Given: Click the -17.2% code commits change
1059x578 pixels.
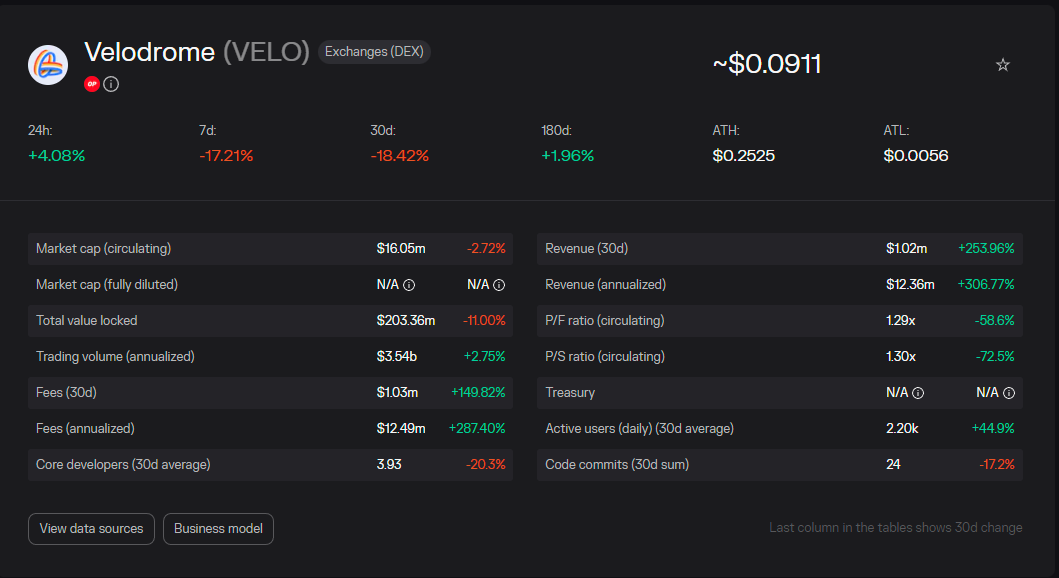Looking at the screenshot, I should click(997, 465).
